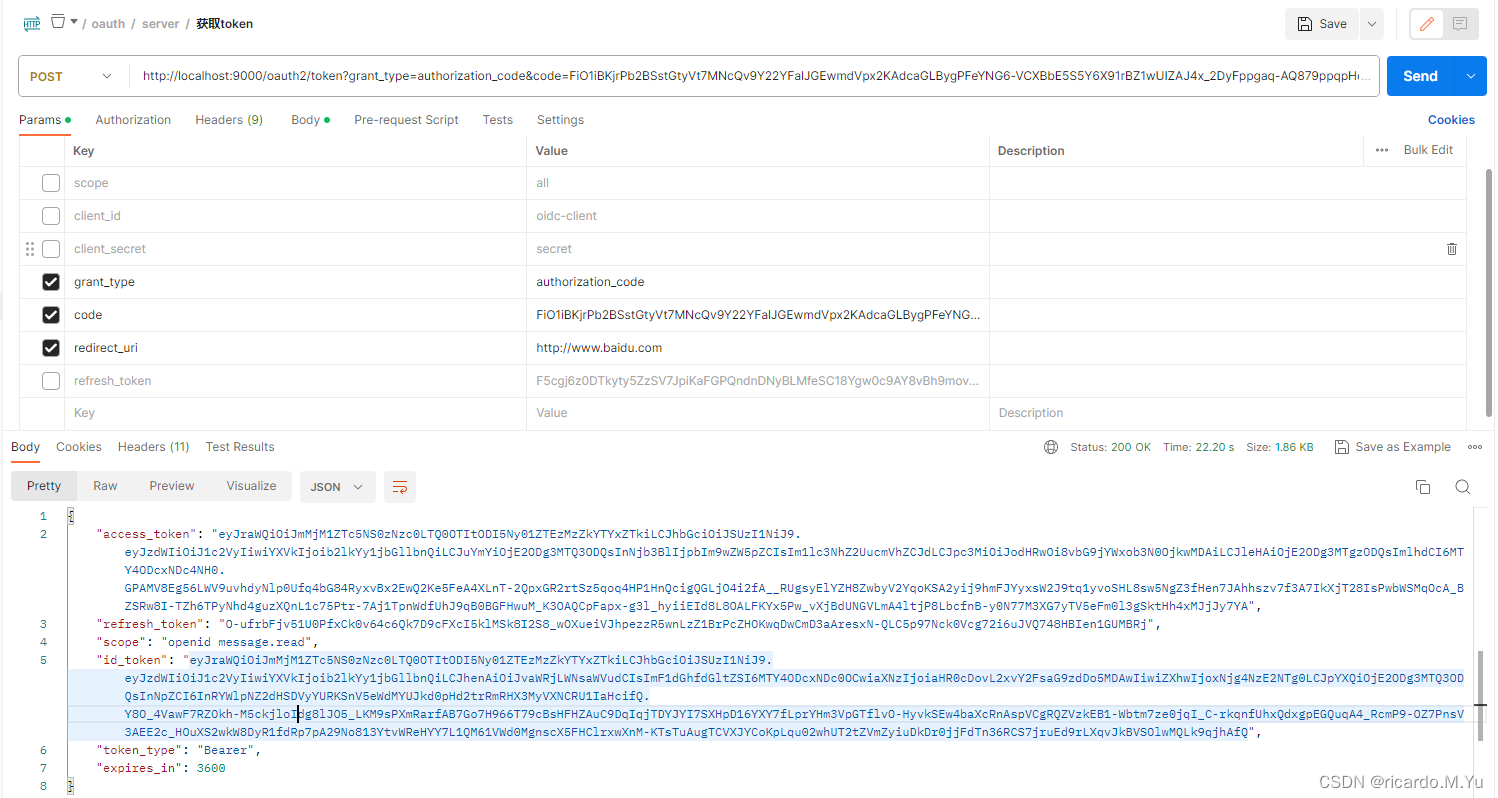This screenshot has width=1498, height=798.
Task: Click the HTTP request type icon
Action: (32, 23)
